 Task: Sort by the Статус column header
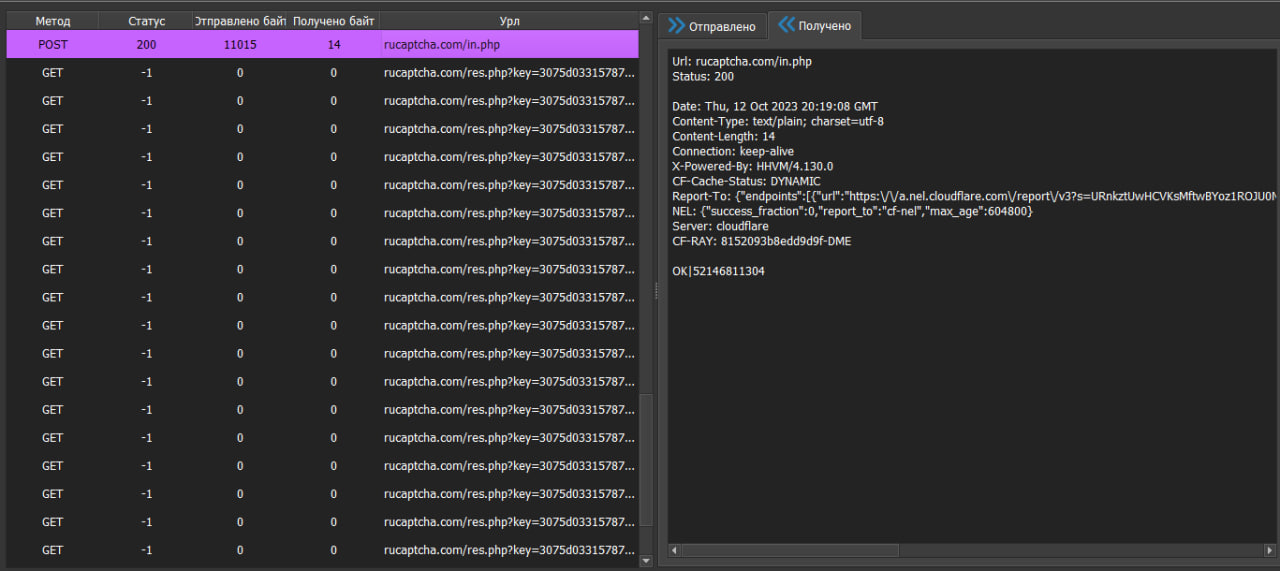146,21
